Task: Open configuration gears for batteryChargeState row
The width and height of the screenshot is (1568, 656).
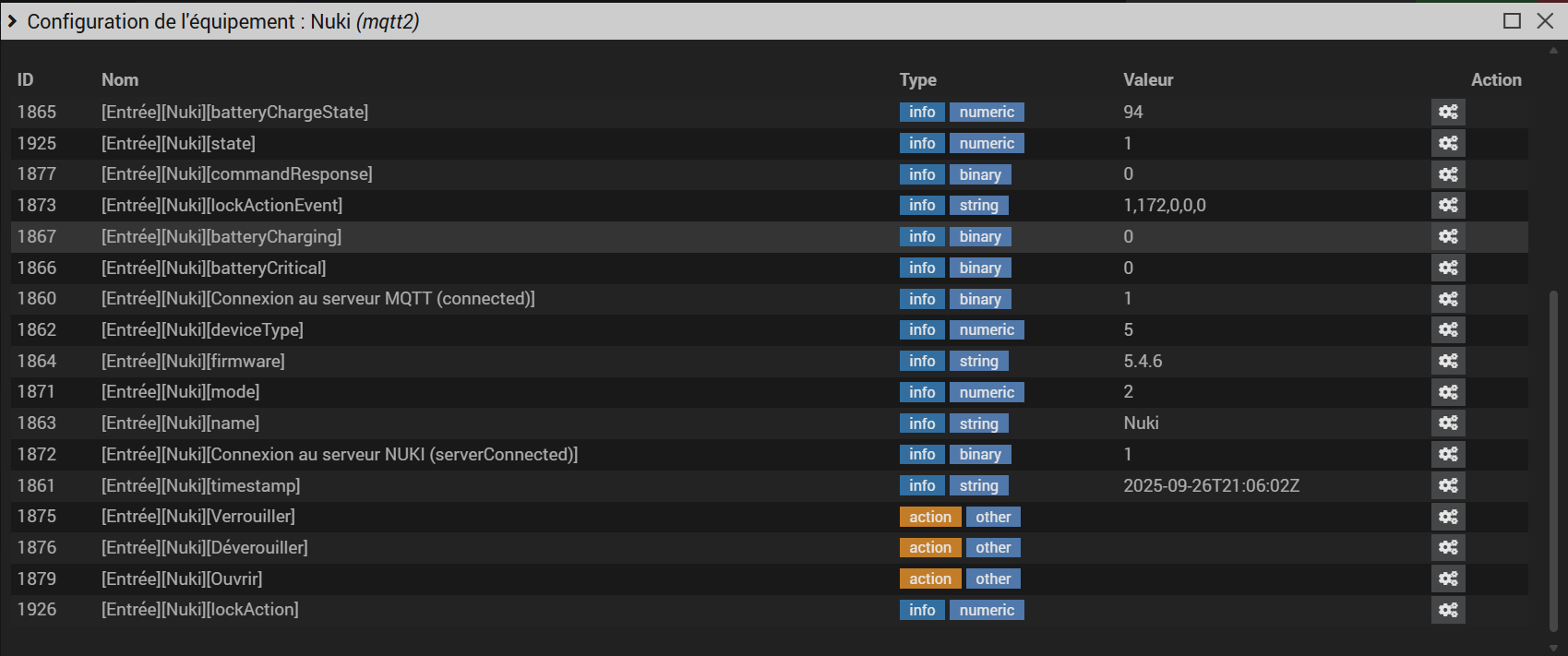Action: [x=1448, y=113]
